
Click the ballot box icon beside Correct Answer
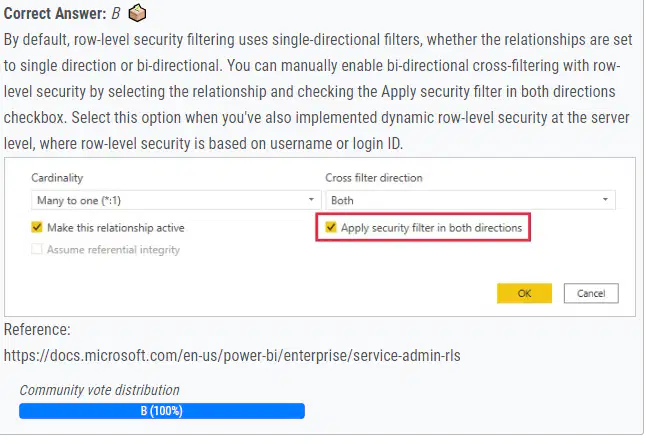point(137,13)
